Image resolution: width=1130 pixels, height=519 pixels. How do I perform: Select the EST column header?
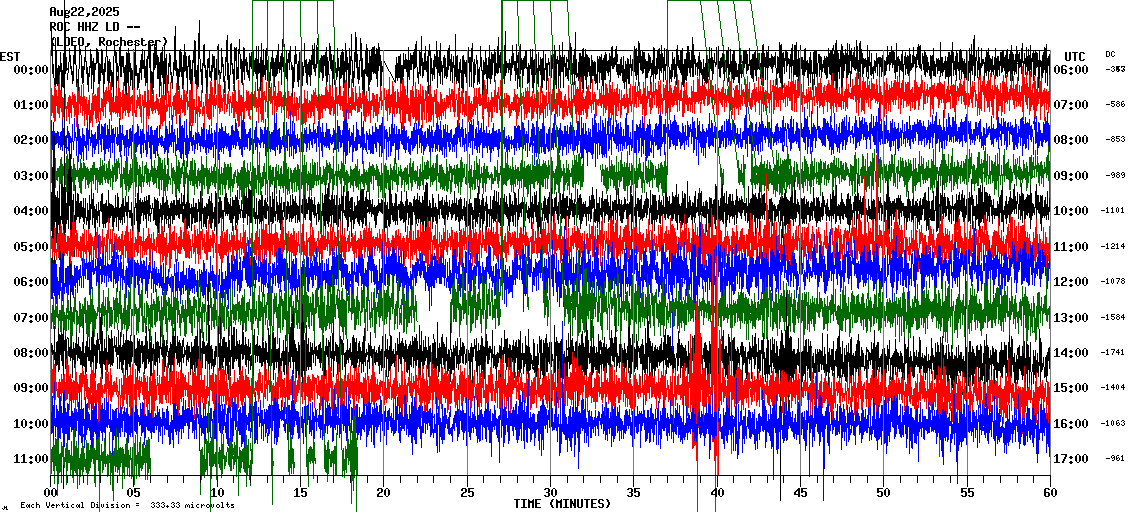pos(10,56)
